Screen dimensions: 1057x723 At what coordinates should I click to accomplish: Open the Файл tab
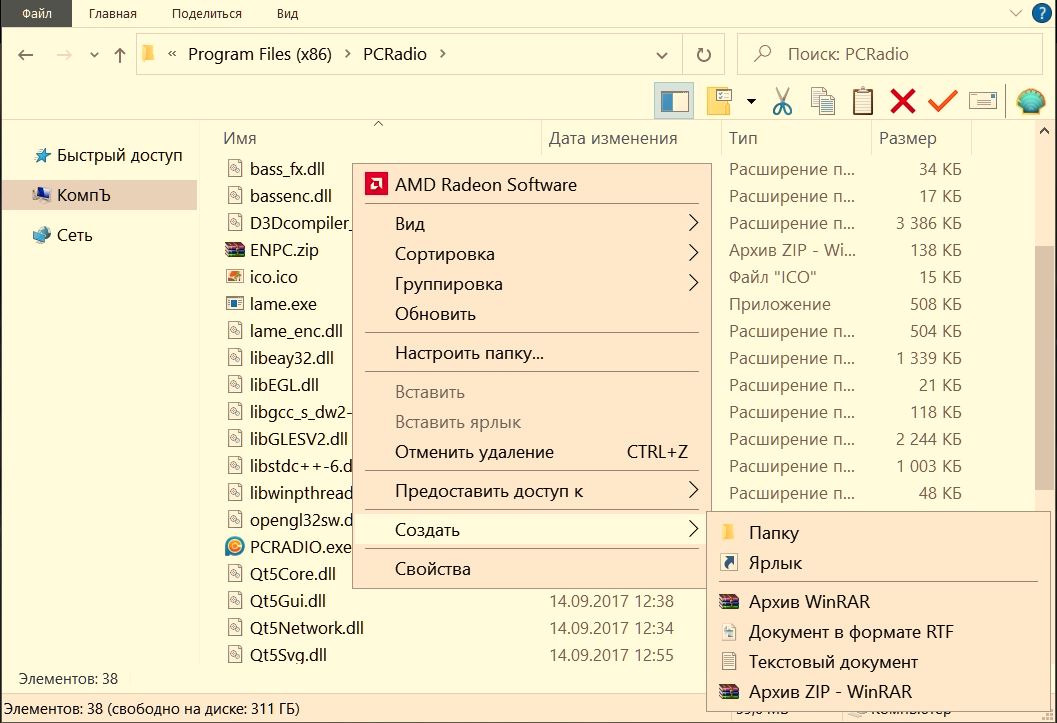click(x=36, y=13)
